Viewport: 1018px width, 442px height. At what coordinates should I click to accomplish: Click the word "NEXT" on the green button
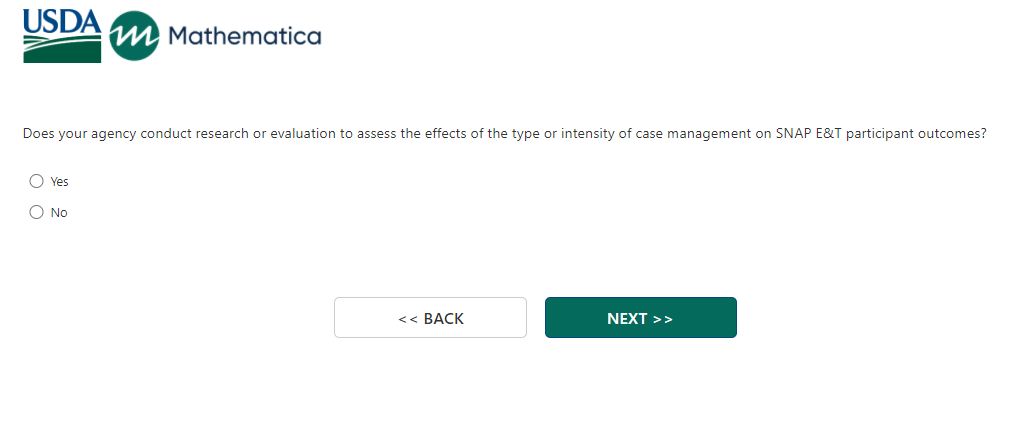[x=627, y=319]
